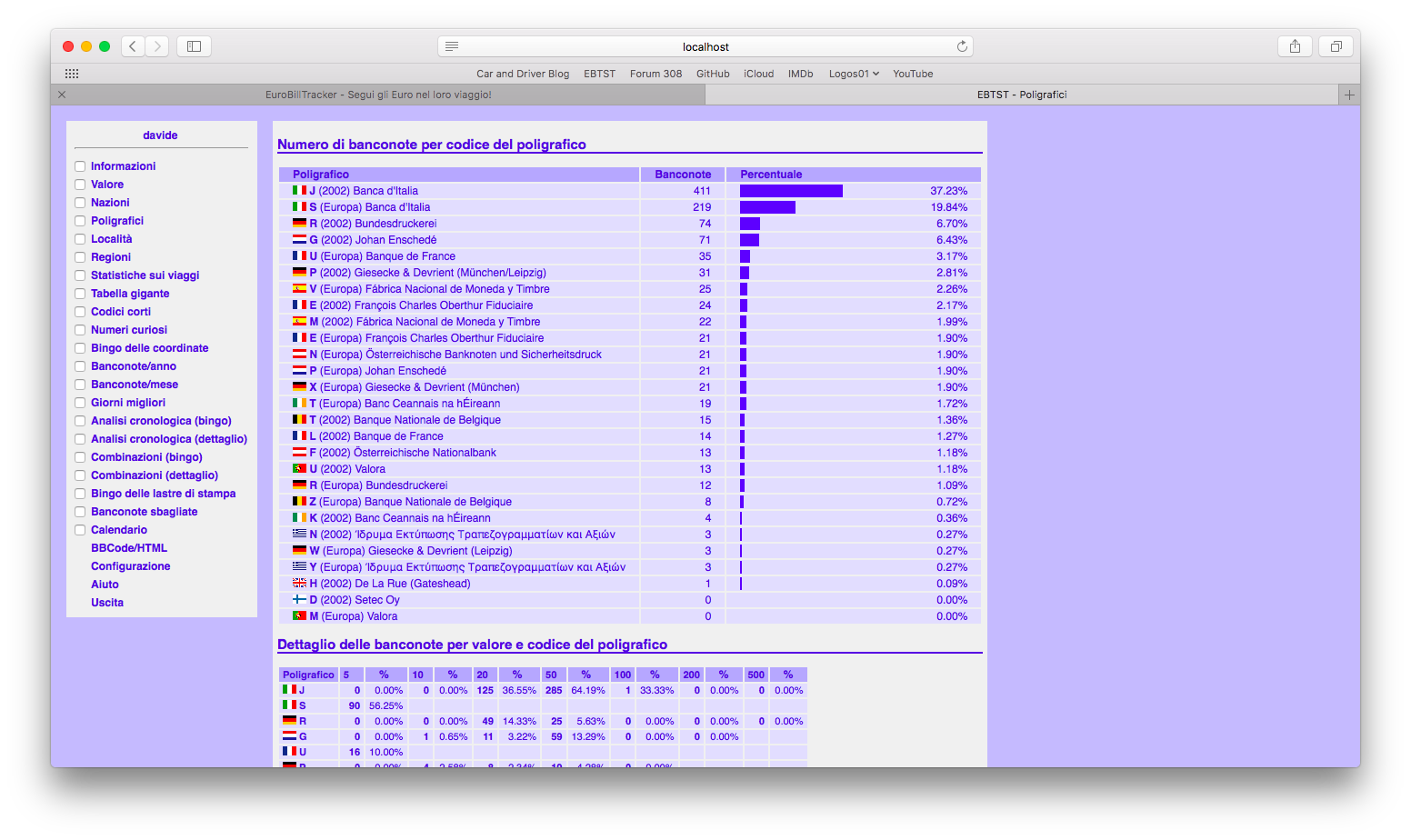Click the Spanish flag beside V (Europa) Fábrica Nacional
Screen dimensions: 1411x840
click(298, 288)
